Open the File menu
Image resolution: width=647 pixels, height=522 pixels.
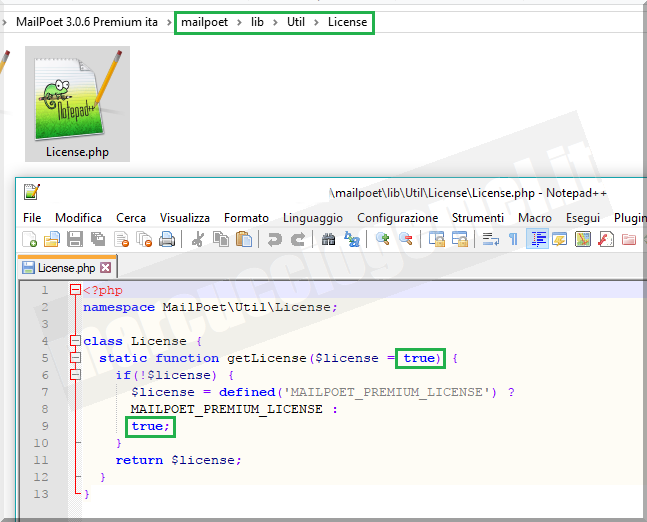pyautogui.click(x=32, y=217)
